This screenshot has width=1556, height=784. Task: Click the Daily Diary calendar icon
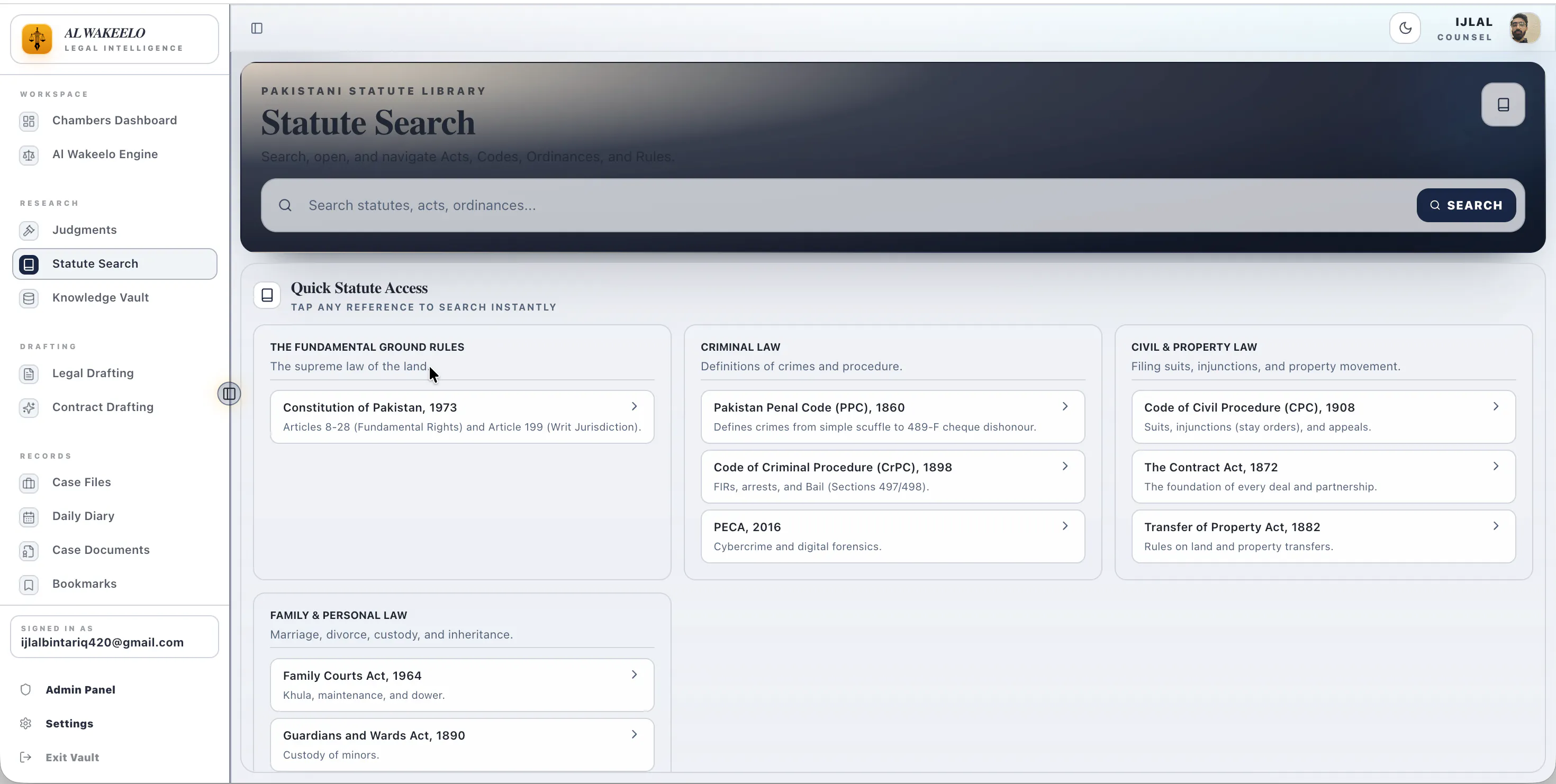[29, 517]
